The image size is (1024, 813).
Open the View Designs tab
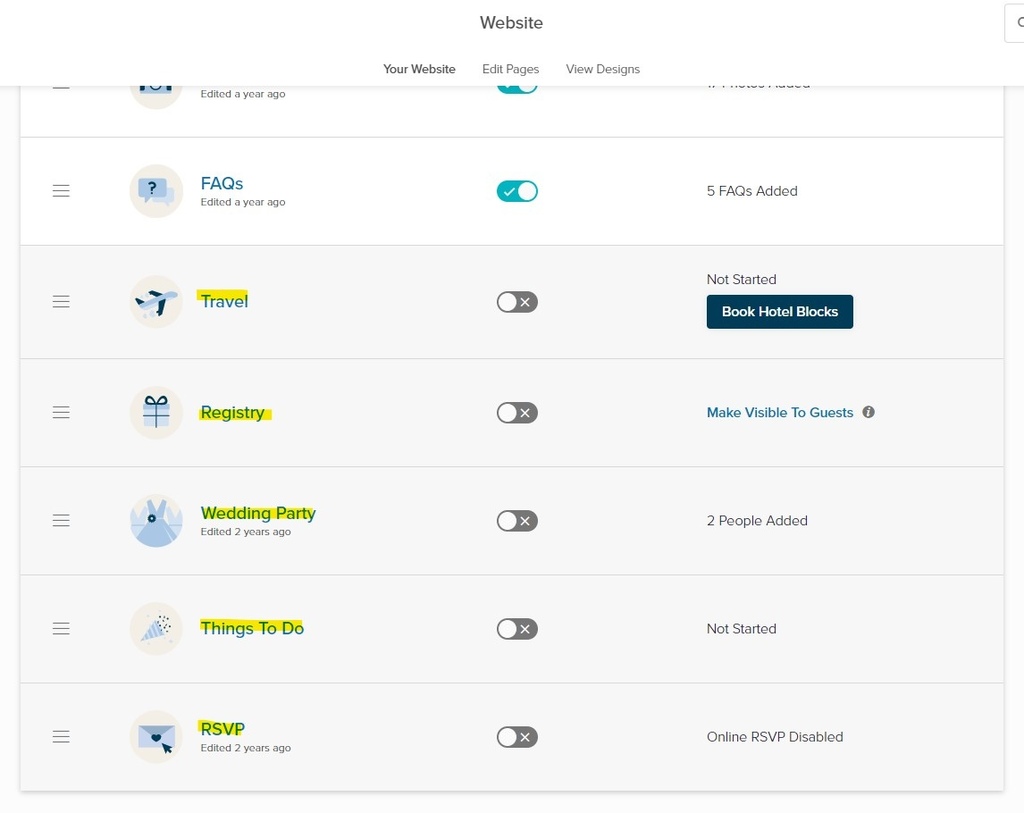[603, 69]
